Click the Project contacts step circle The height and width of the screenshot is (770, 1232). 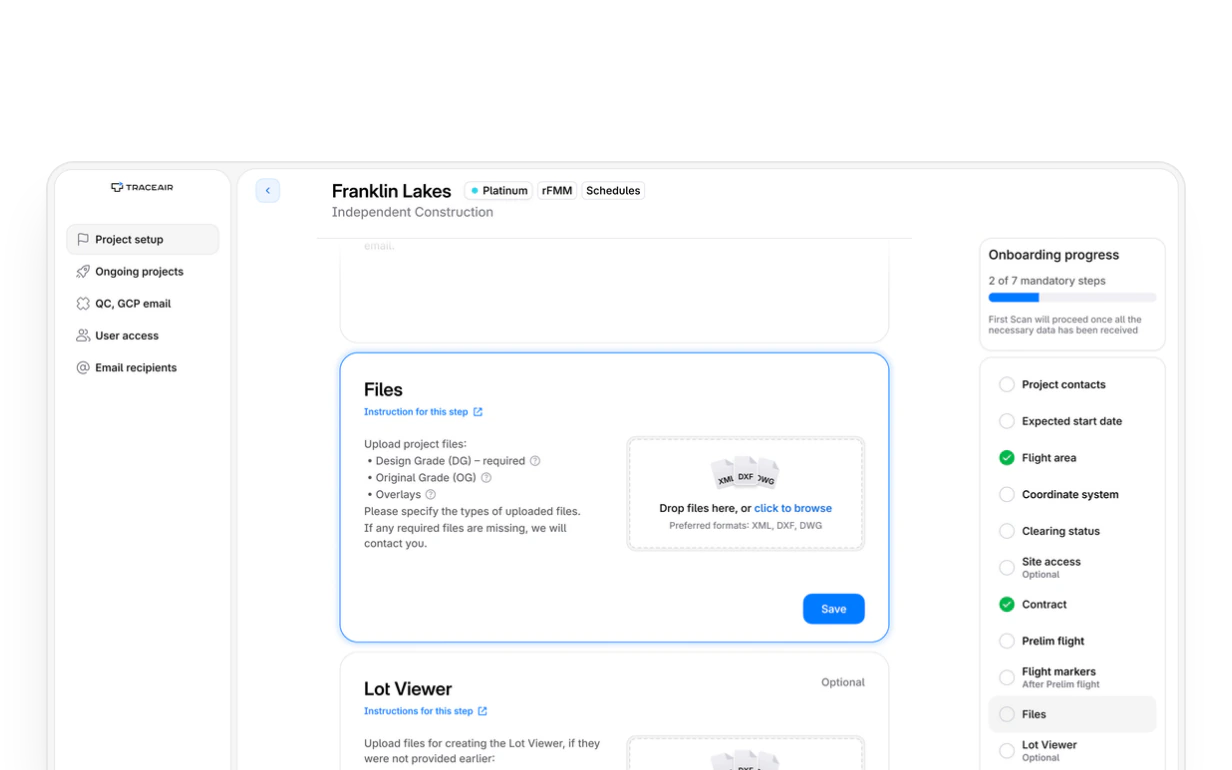pyautogui.click(x=1007, y=385)
